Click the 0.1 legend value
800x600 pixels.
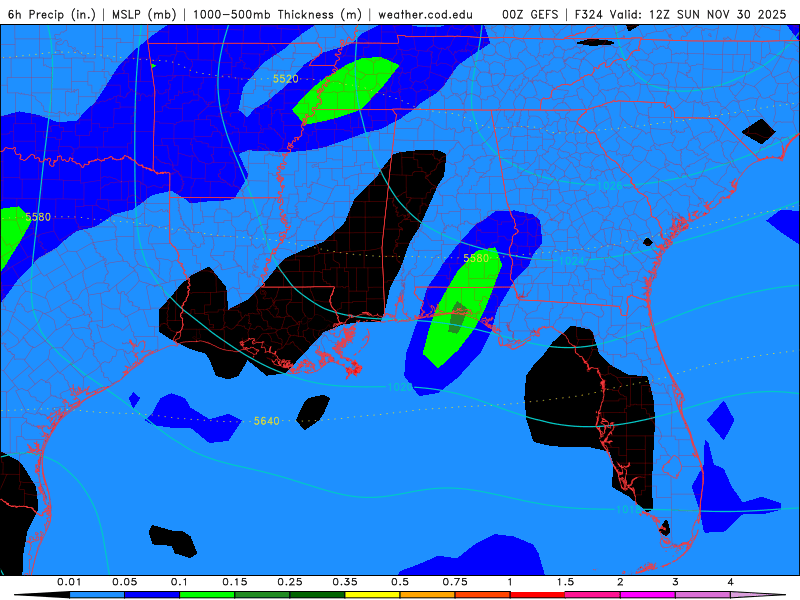[x=179, y=582]
